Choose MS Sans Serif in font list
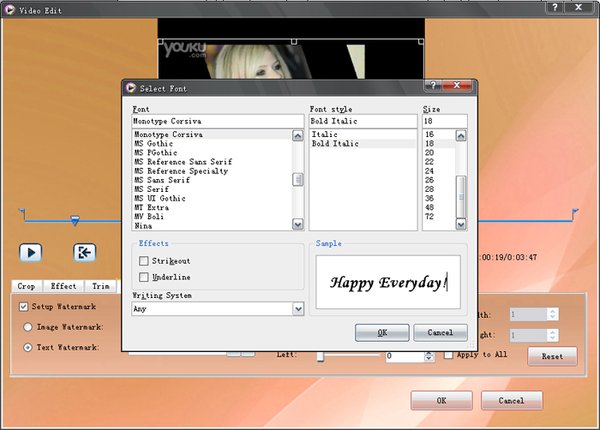This screenshot has height=430, width=600. coord(170,180)
